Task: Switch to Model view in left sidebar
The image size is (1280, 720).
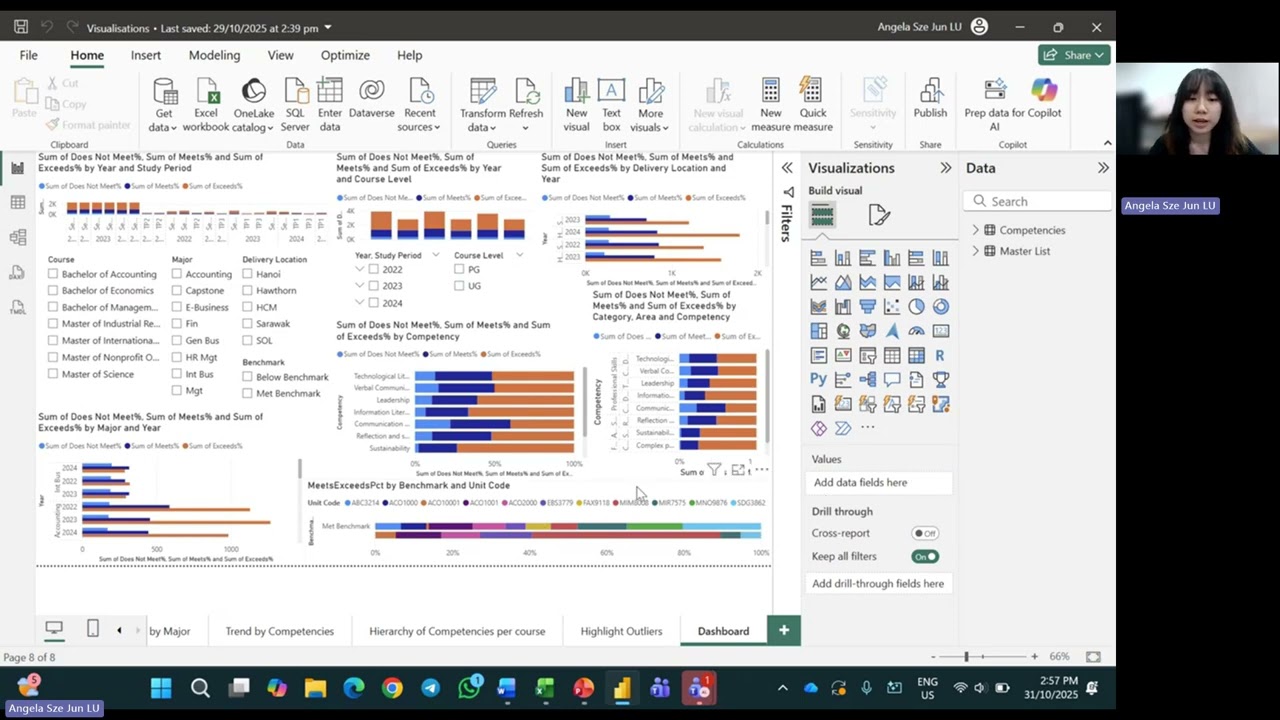Action: click(x=17, y=238)
